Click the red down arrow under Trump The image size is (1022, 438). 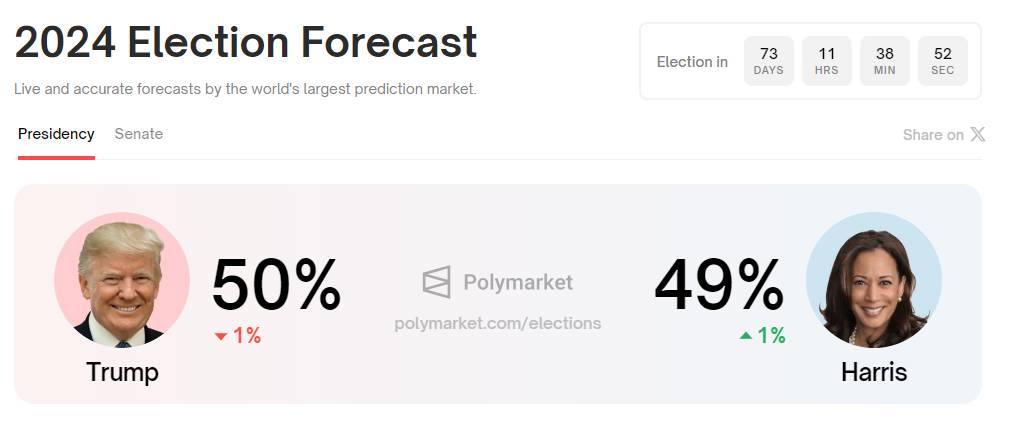221,337
